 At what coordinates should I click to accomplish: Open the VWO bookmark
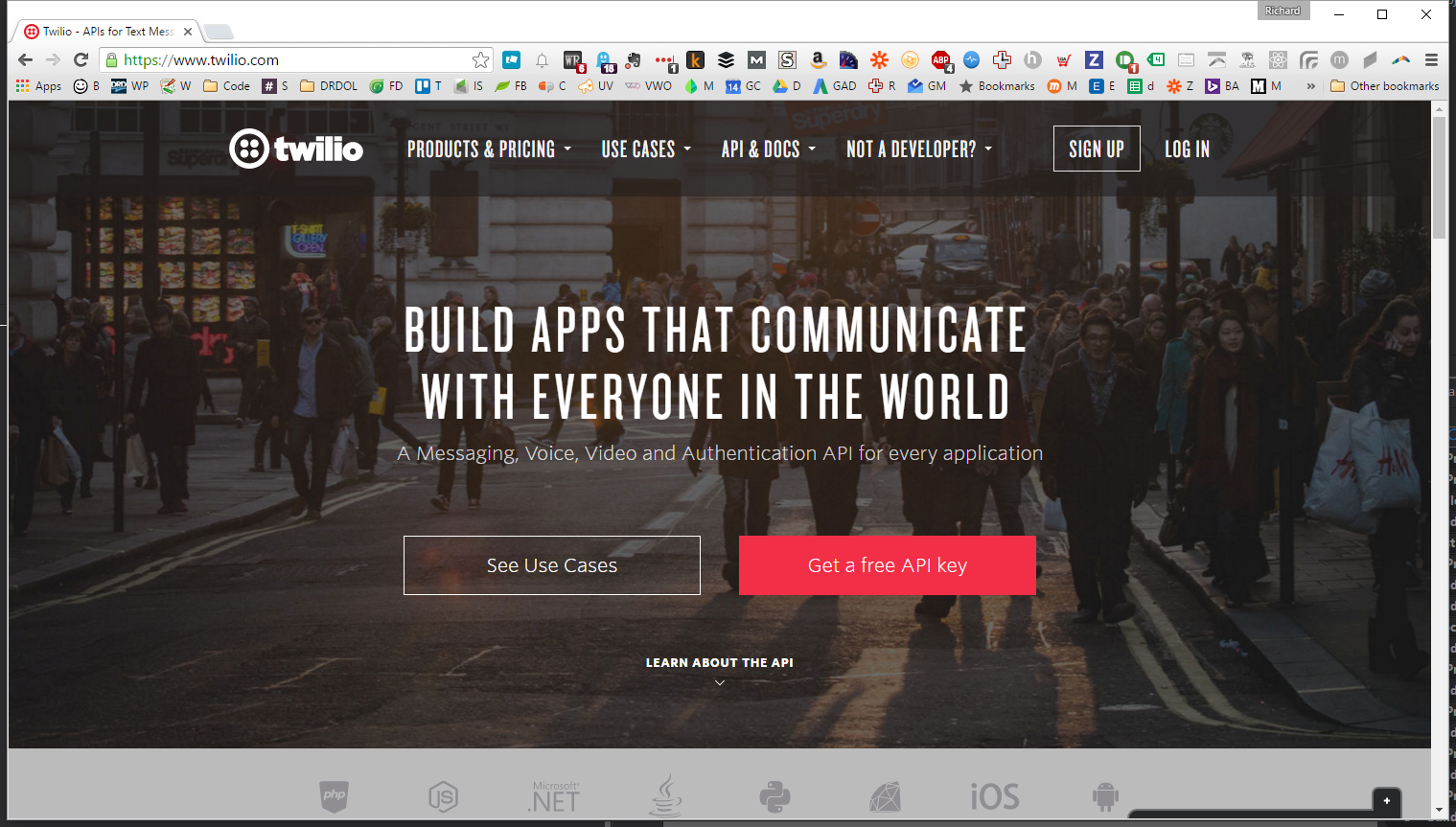648,86
